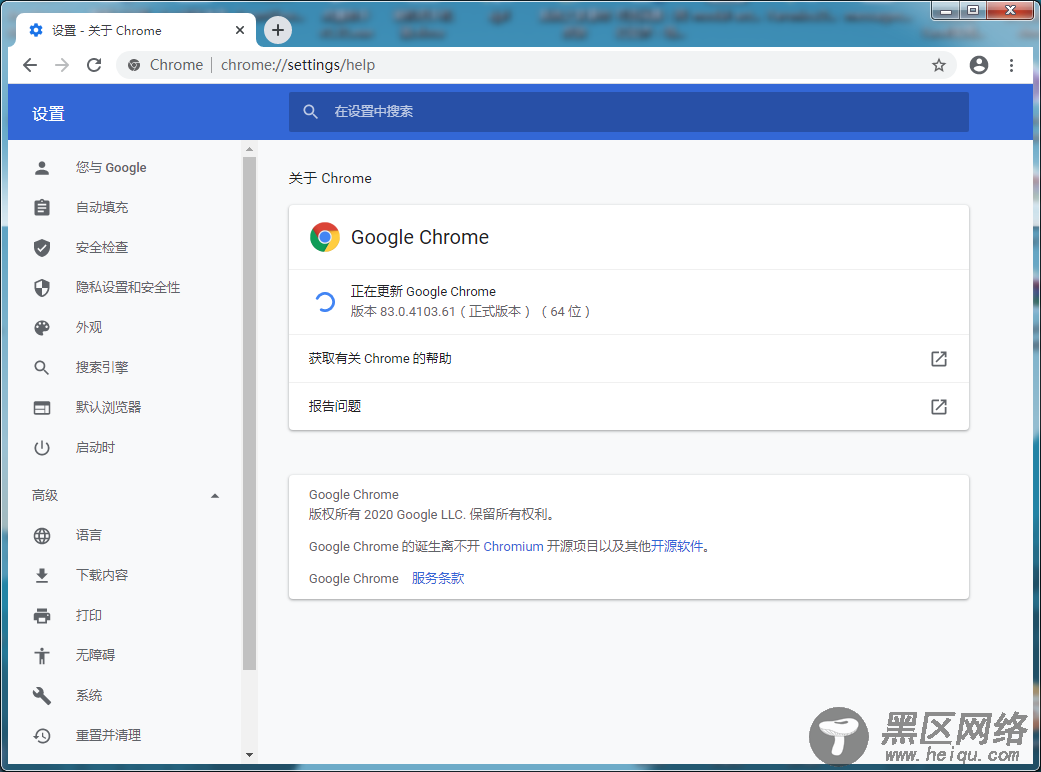Click the 启动时 menu label
The height and width of the screenshot is (772, 1041).
click(x=95, y=447)
